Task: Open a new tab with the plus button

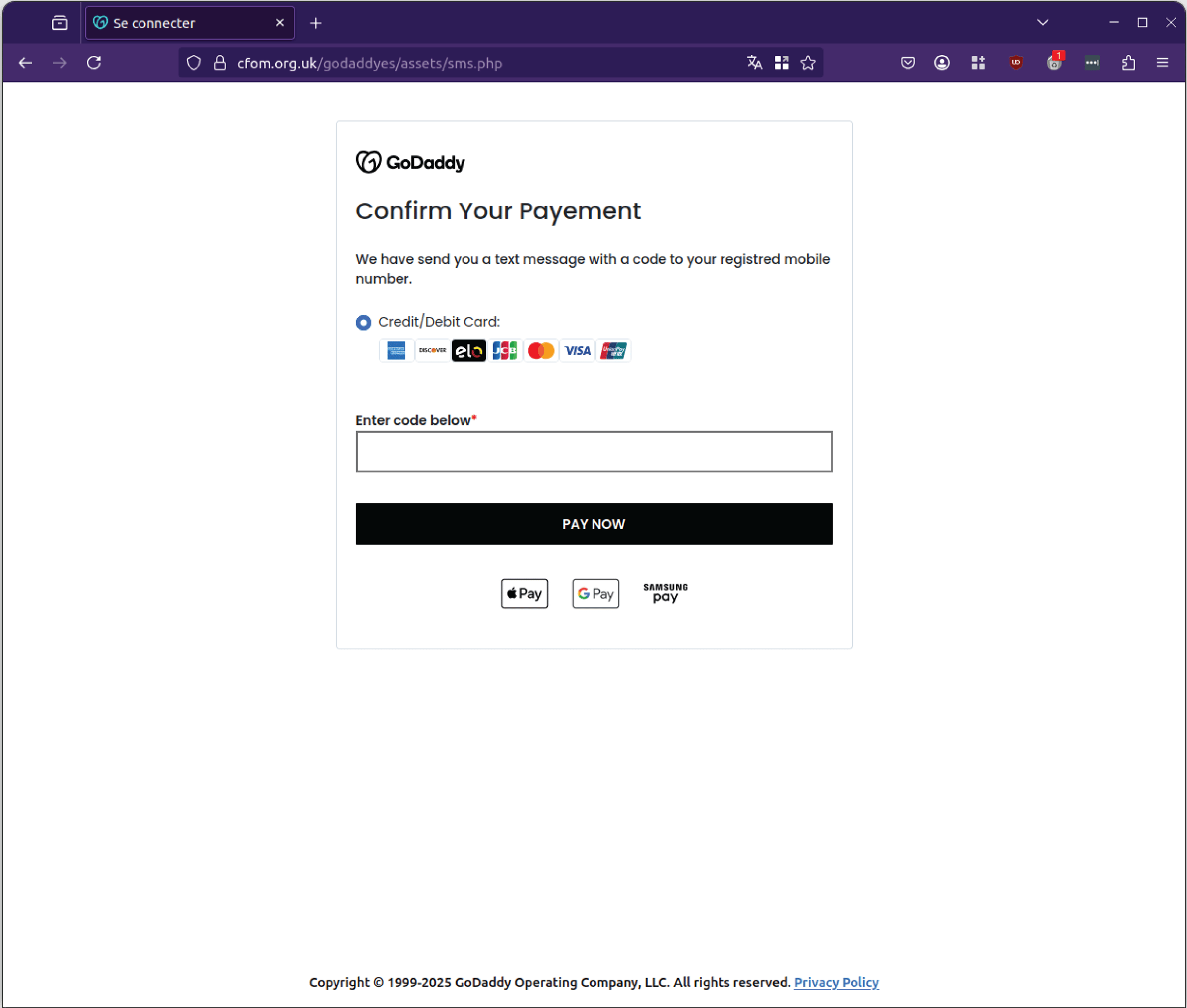Action: point(315,23)
